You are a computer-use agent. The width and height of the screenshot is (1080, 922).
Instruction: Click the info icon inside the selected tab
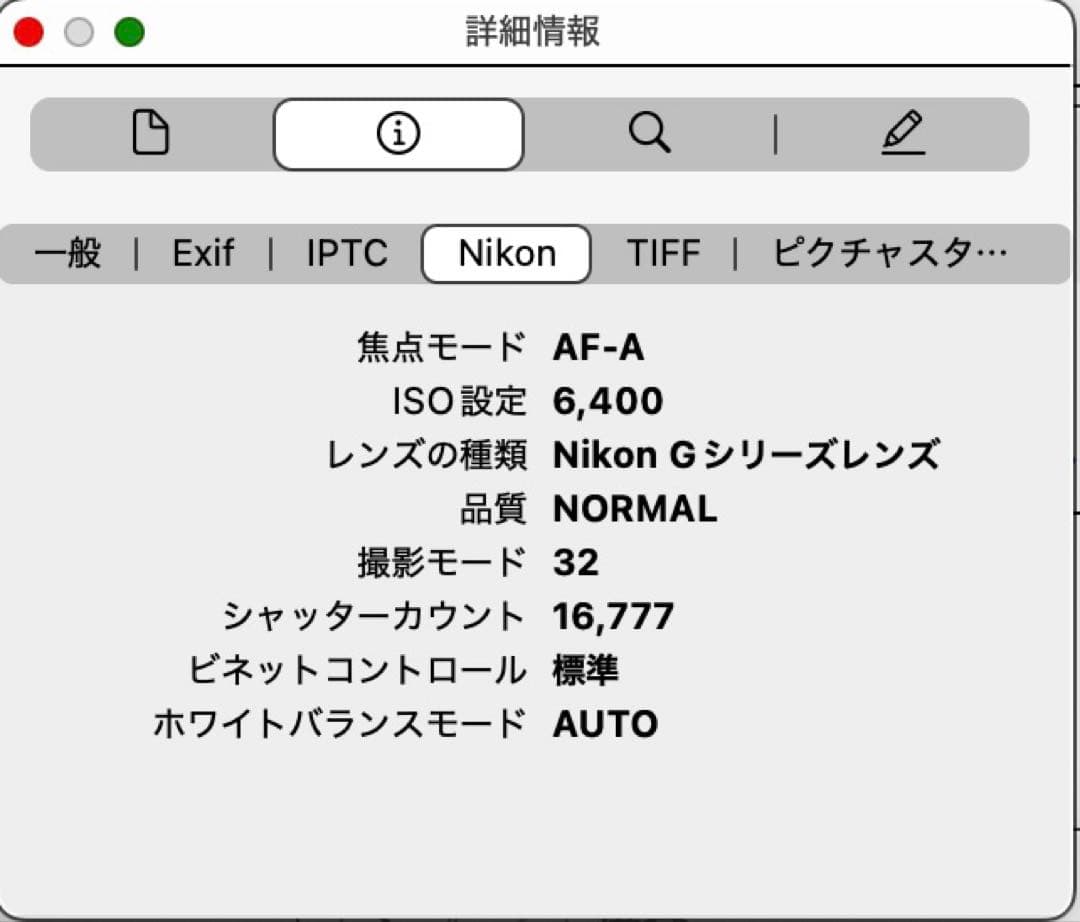click(397, 133)
